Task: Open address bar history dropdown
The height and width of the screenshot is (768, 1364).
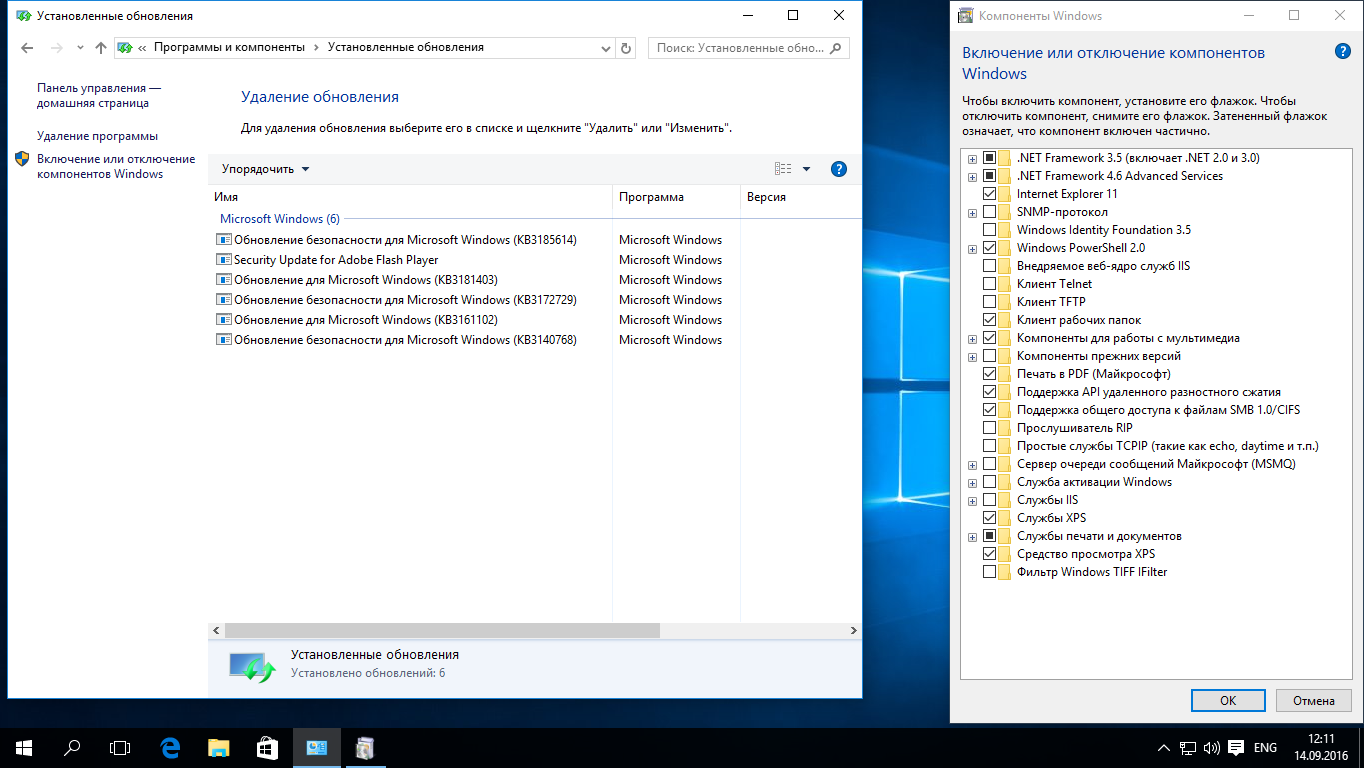Action: coord(606,48)
